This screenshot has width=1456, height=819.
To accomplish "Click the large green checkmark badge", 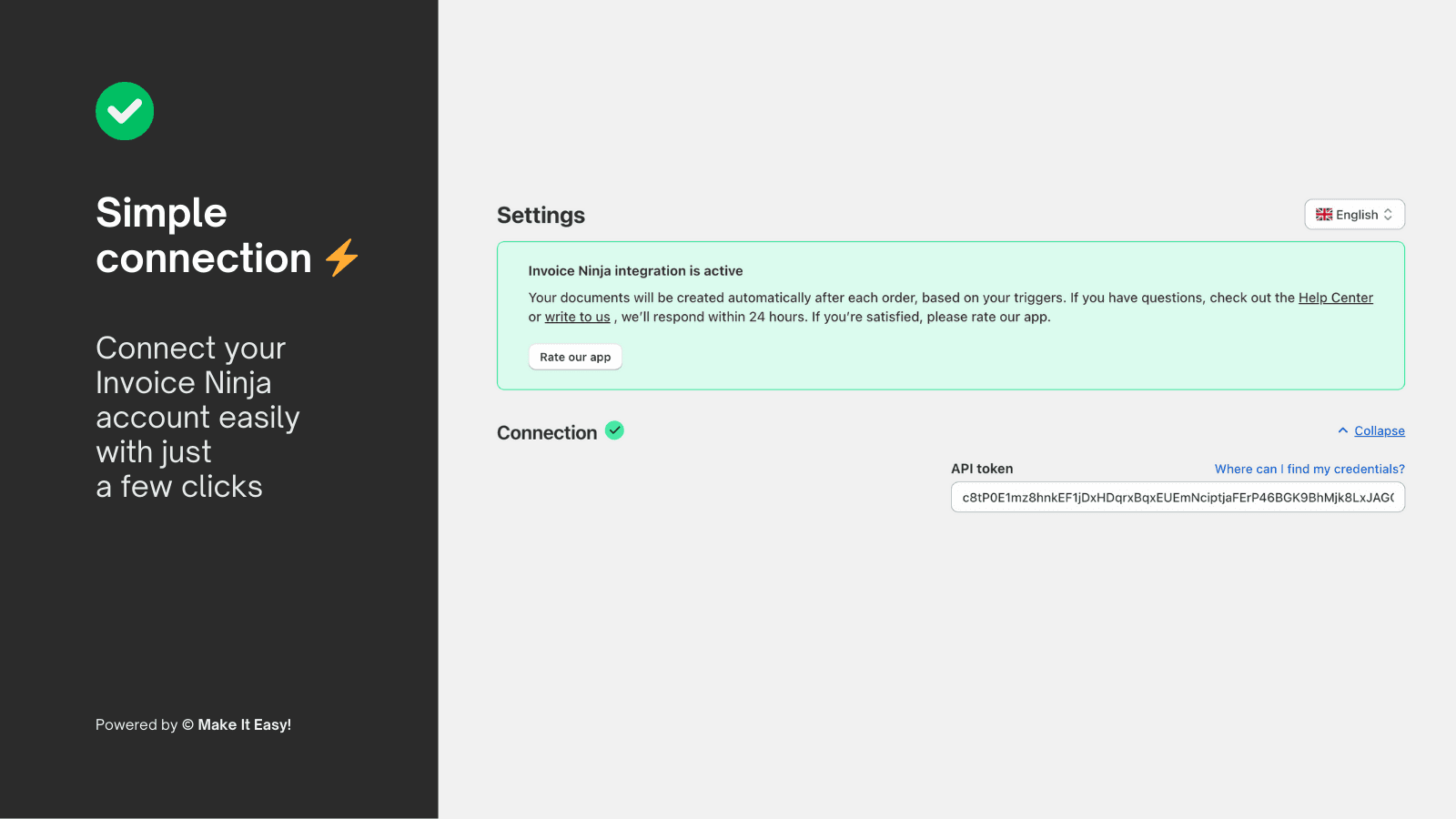I will [x=125, y=111].
